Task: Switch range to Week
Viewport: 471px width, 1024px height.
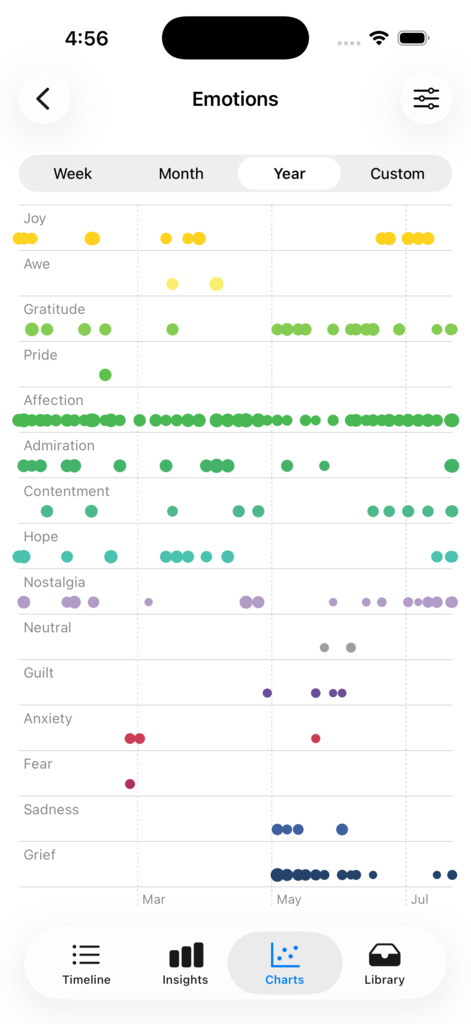Action: pyautogui.click(x=73, y=174)
